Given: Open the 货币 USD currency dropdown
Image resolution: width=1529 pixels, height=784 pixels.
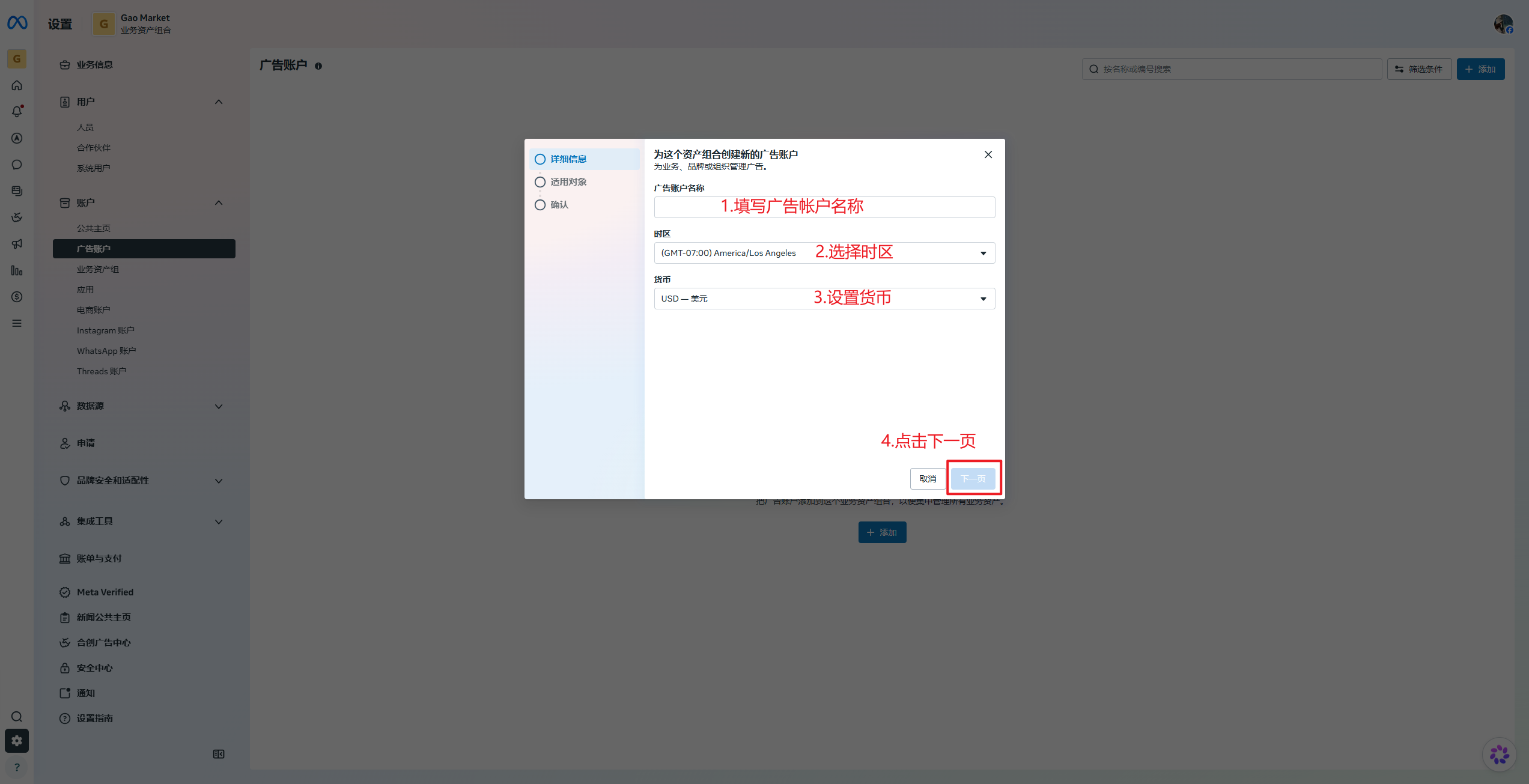Looking at the screenshot, I should [824, 299].
